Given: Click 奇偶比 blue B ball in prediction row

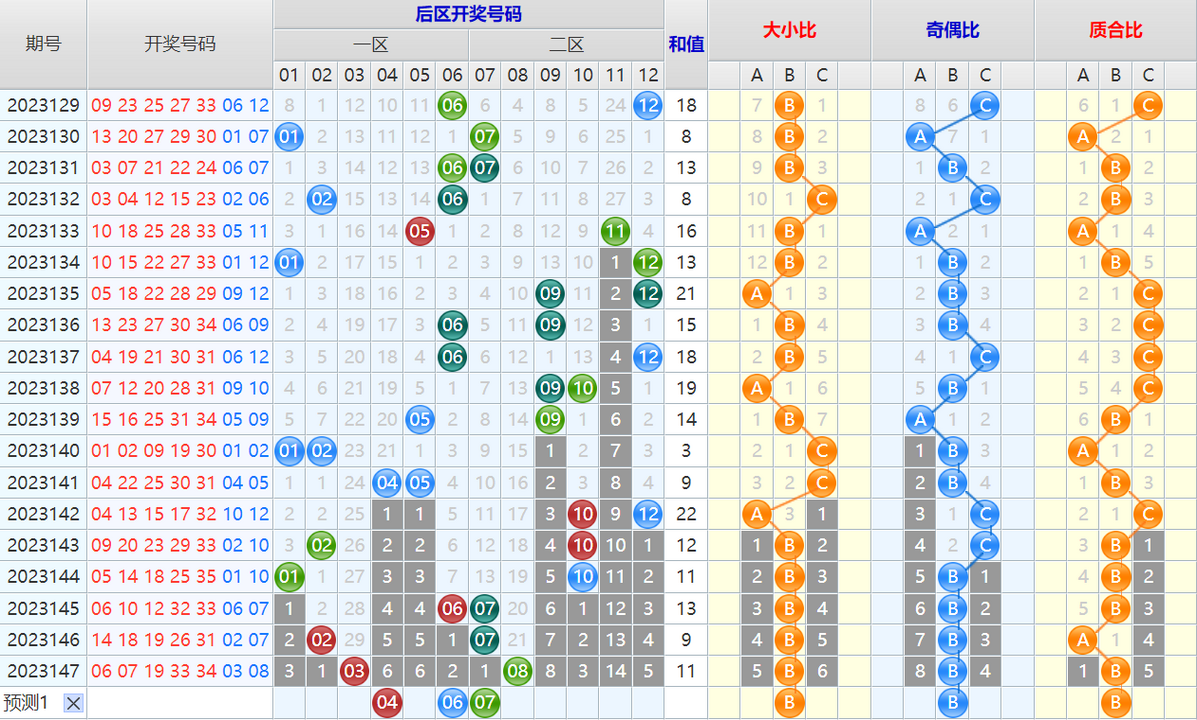Looking at the screenshot, I should point(953,702).
